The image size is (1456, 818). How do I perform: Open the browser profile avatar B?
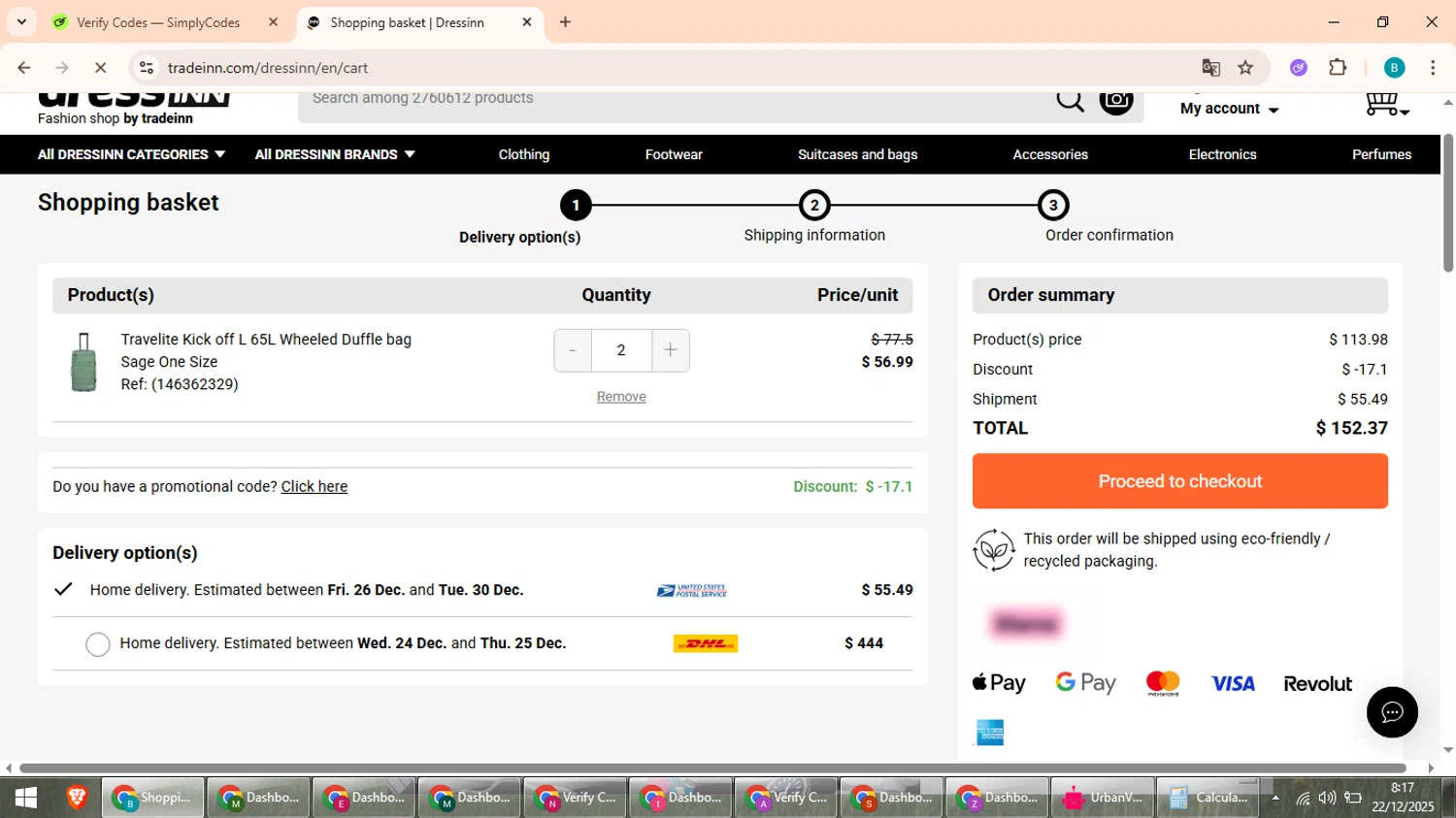tap(1394, 68)
